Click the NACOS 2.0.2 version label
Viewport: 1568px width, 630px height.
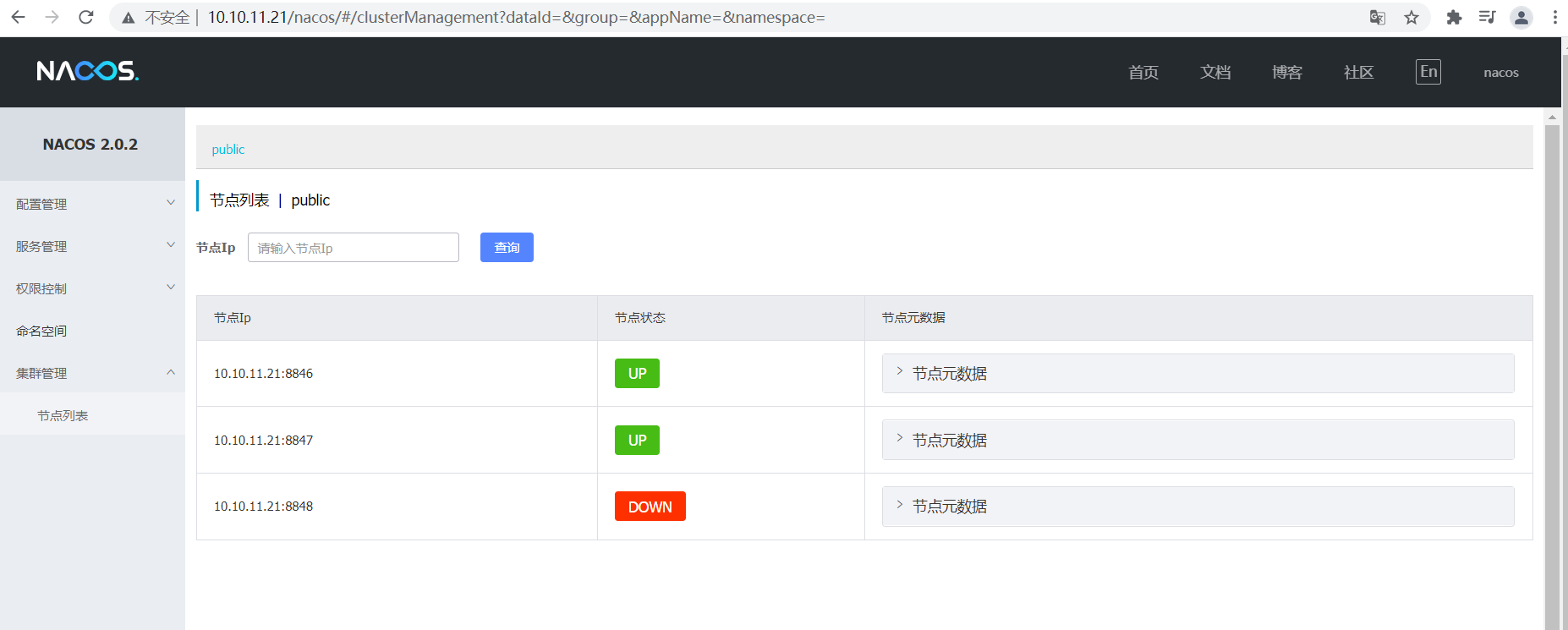point(90,145)
